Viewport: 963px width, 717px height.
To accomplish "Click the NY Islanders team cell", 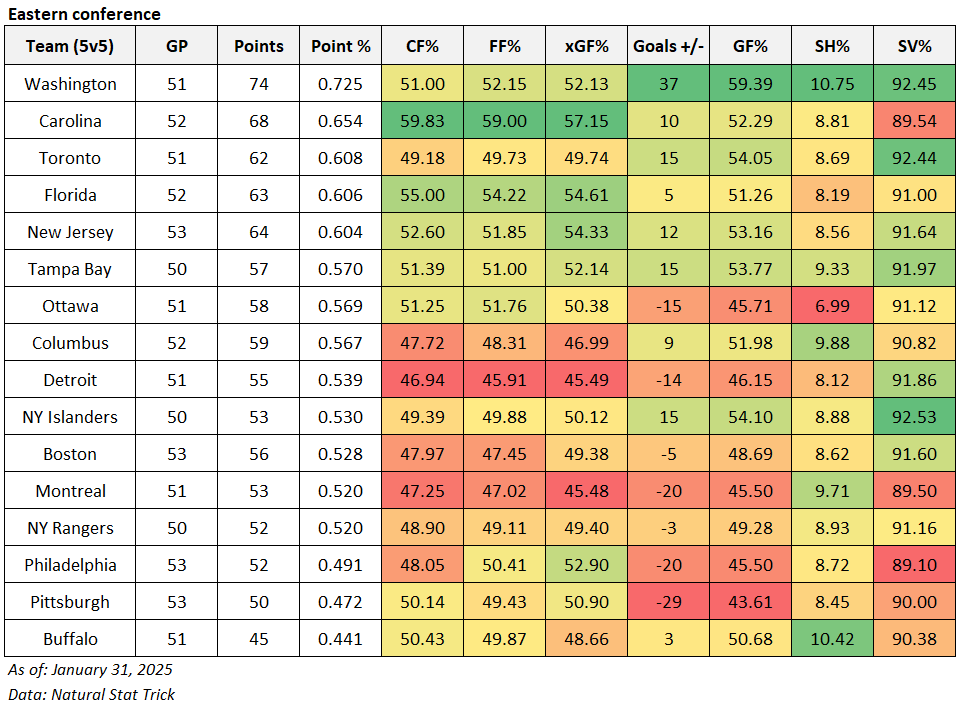I will pos(70,417).
